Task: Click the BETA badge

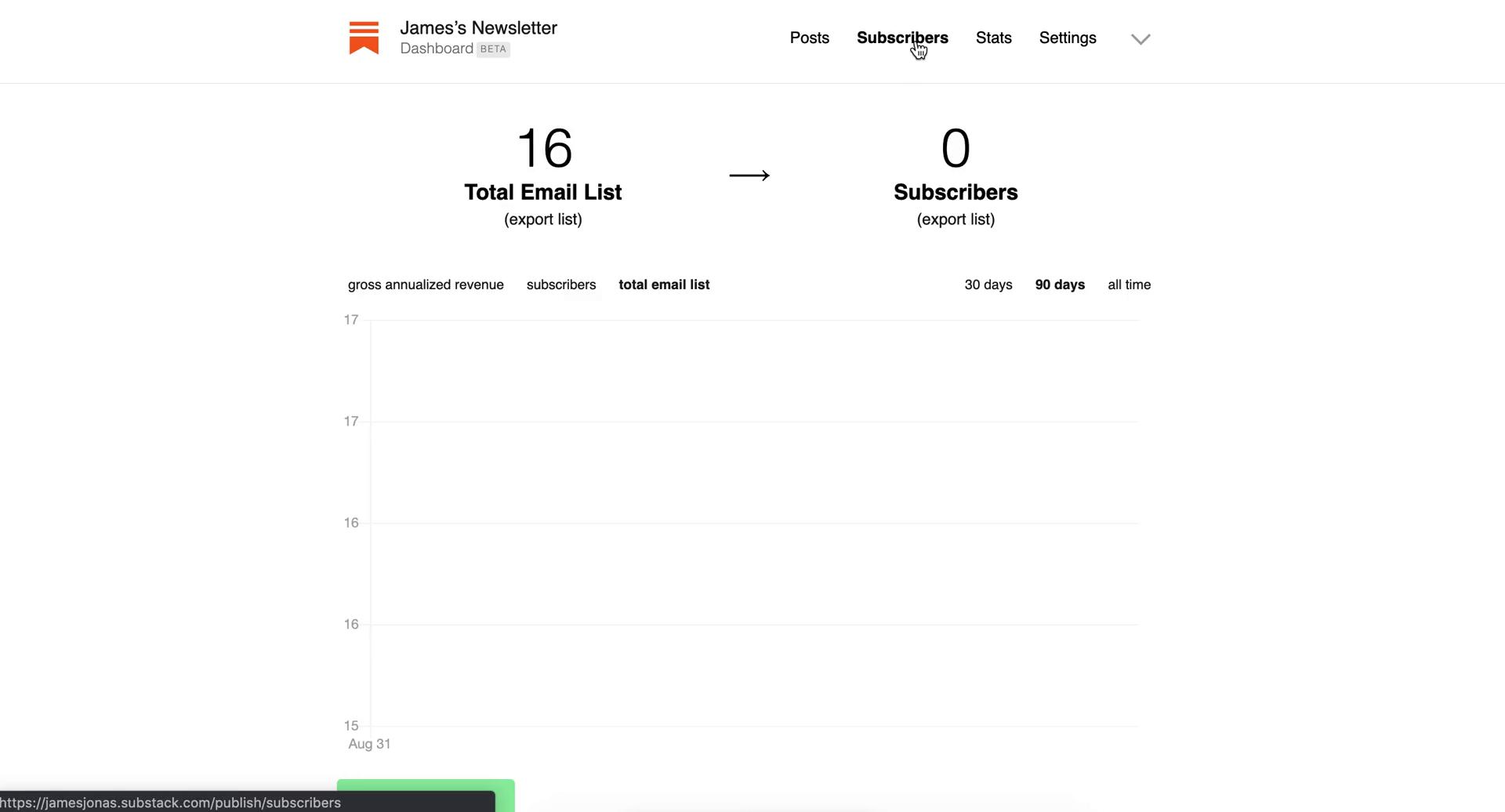Action: [493, 49]
